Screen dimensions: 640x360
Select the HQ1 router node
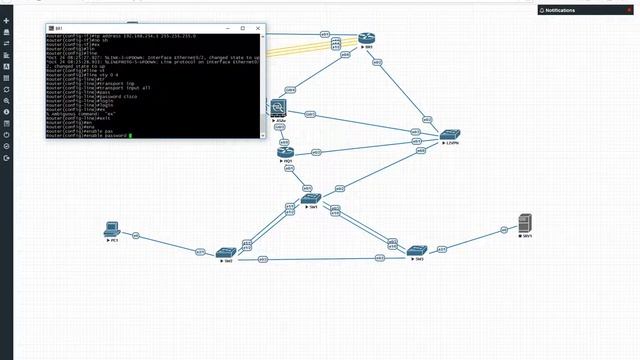tap(285, 153)
